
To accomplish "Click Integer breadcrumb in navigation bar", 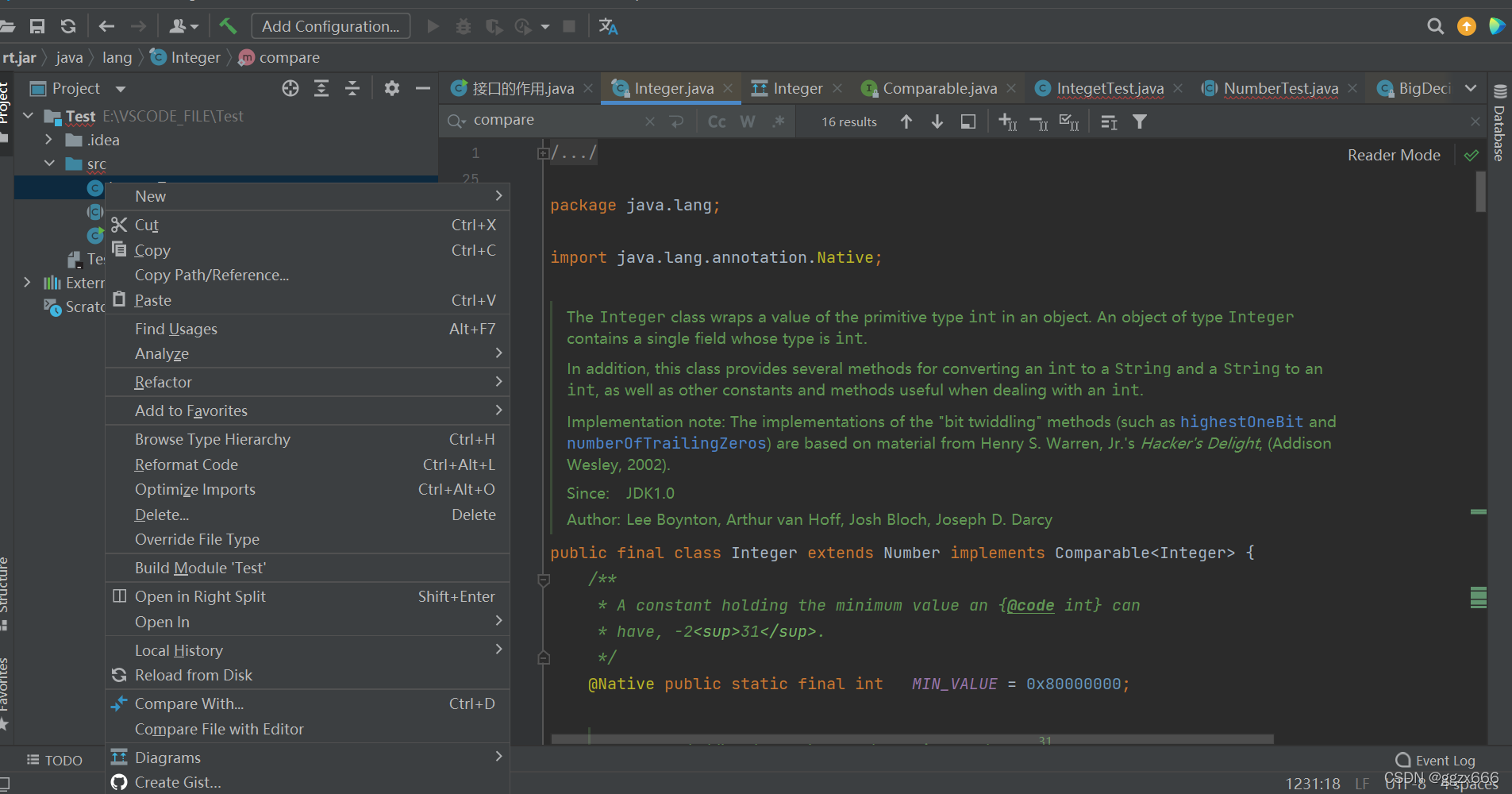I will (187, 57).
